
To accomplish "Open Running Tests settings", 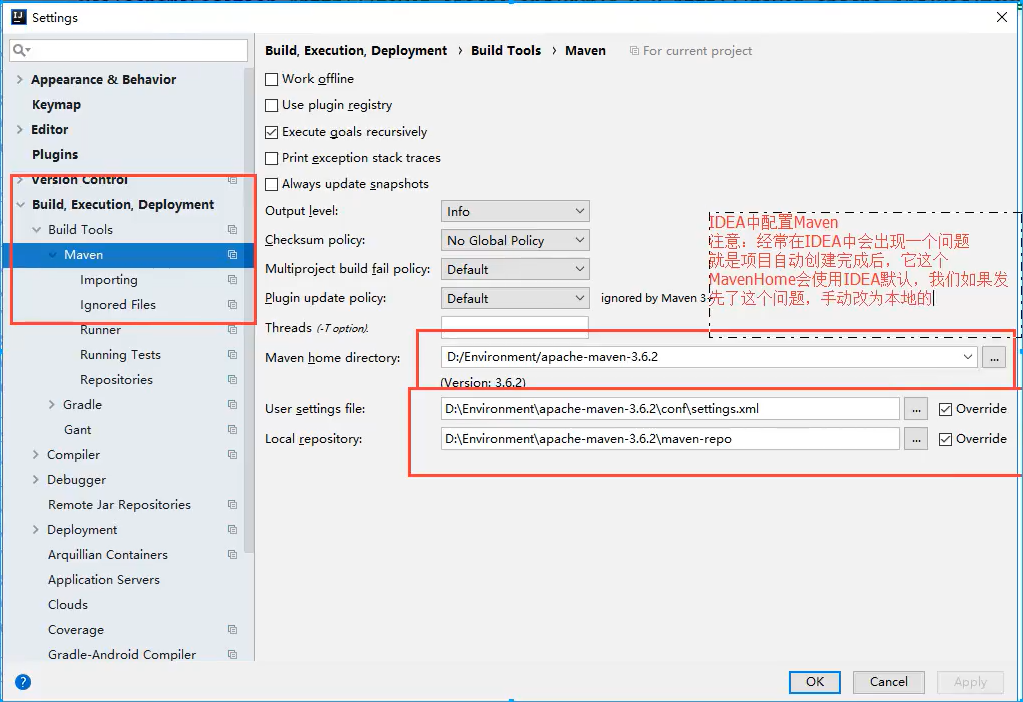I will point(120,355).
